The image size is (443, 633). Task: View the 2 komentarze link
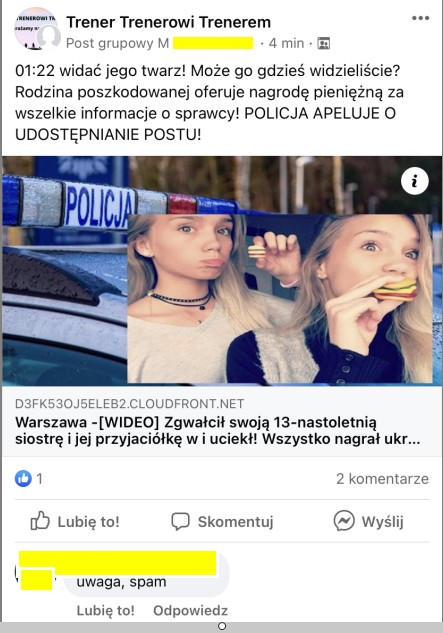click(382, 479)
